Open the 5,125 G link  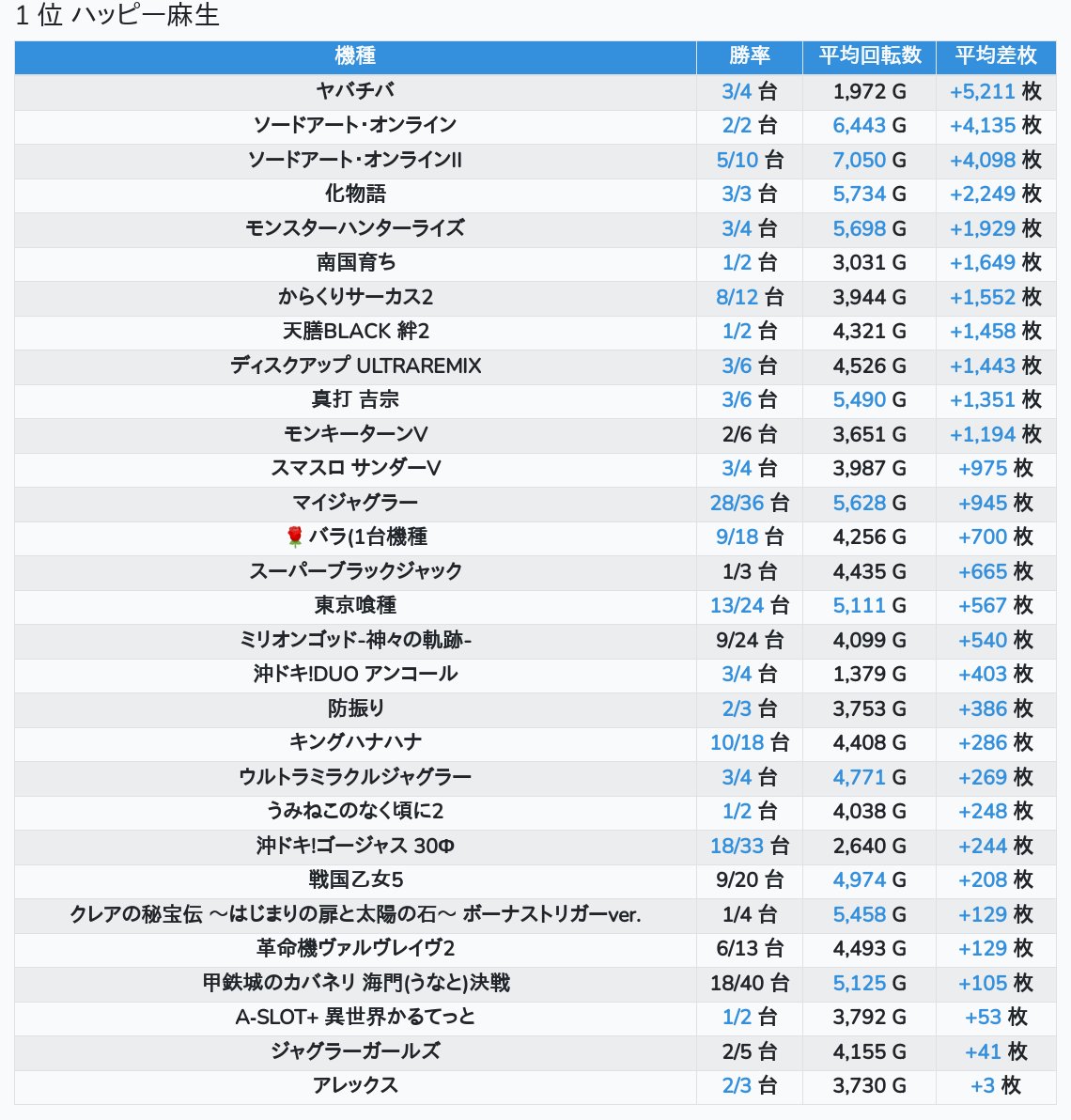point(859,983)
